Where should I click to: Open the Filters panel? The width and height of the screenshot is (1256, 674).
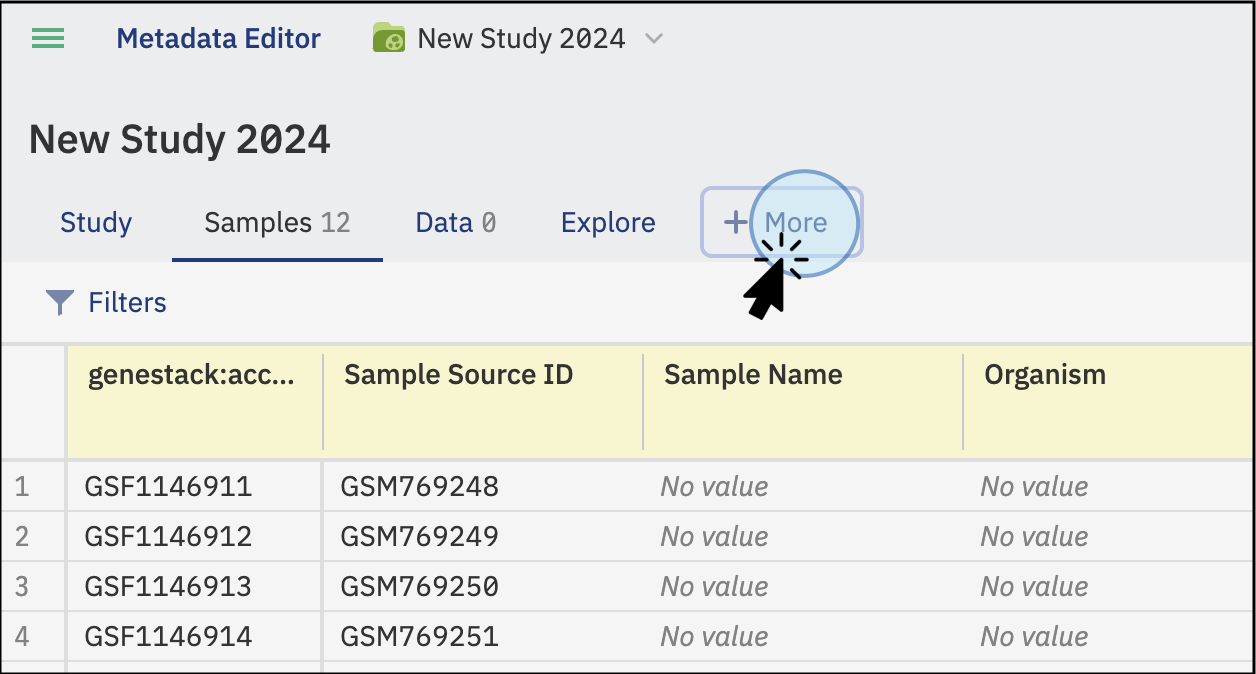107,302
